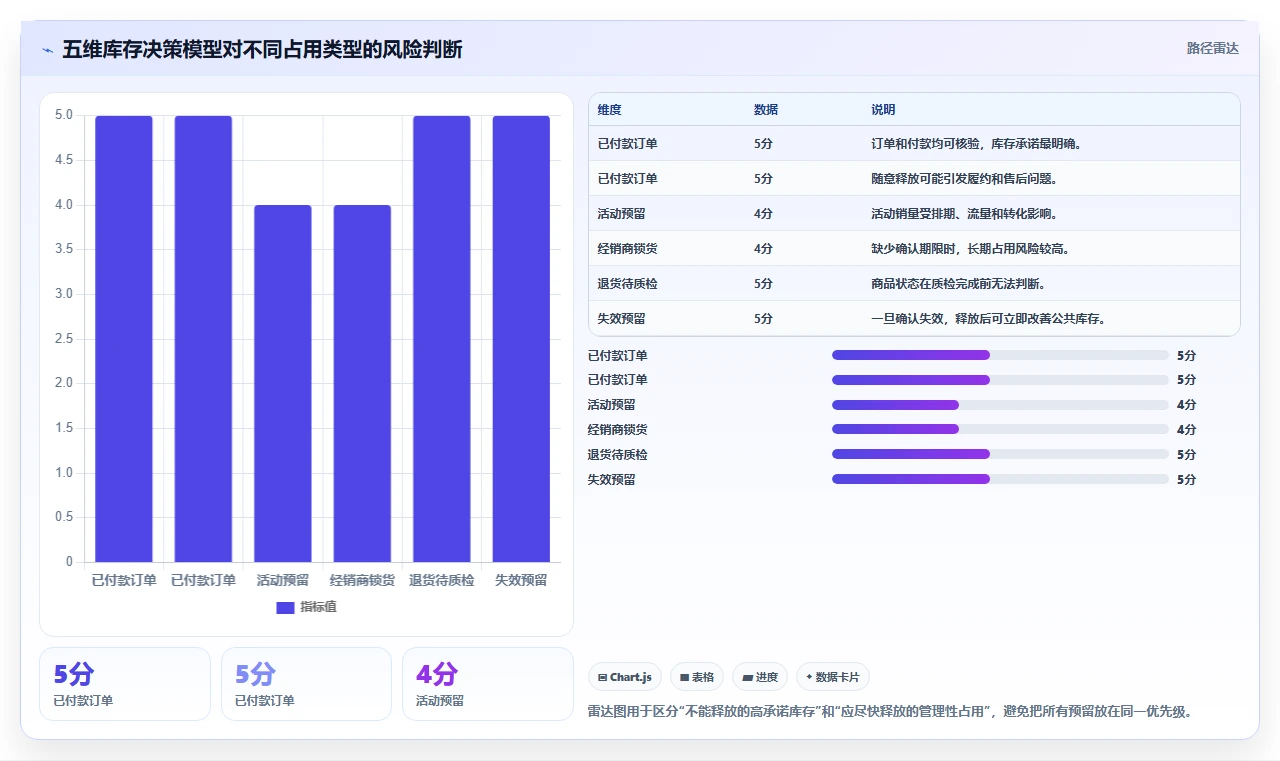Select the 进度 tag
The width and height of the screenshot is (1280, 761).
760,677
